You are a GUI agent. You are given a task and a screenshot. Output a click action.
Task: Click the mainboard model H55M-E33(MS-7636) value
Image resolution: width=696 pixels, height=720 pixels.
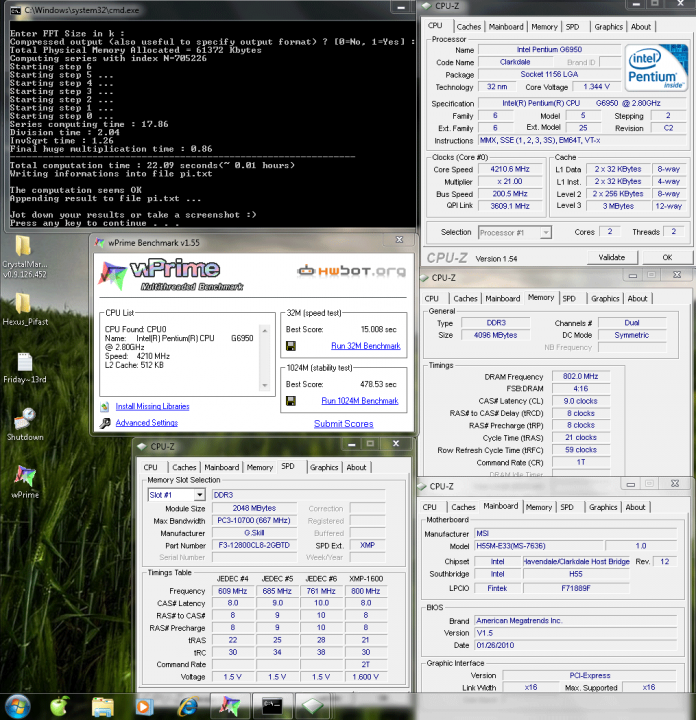539,546
